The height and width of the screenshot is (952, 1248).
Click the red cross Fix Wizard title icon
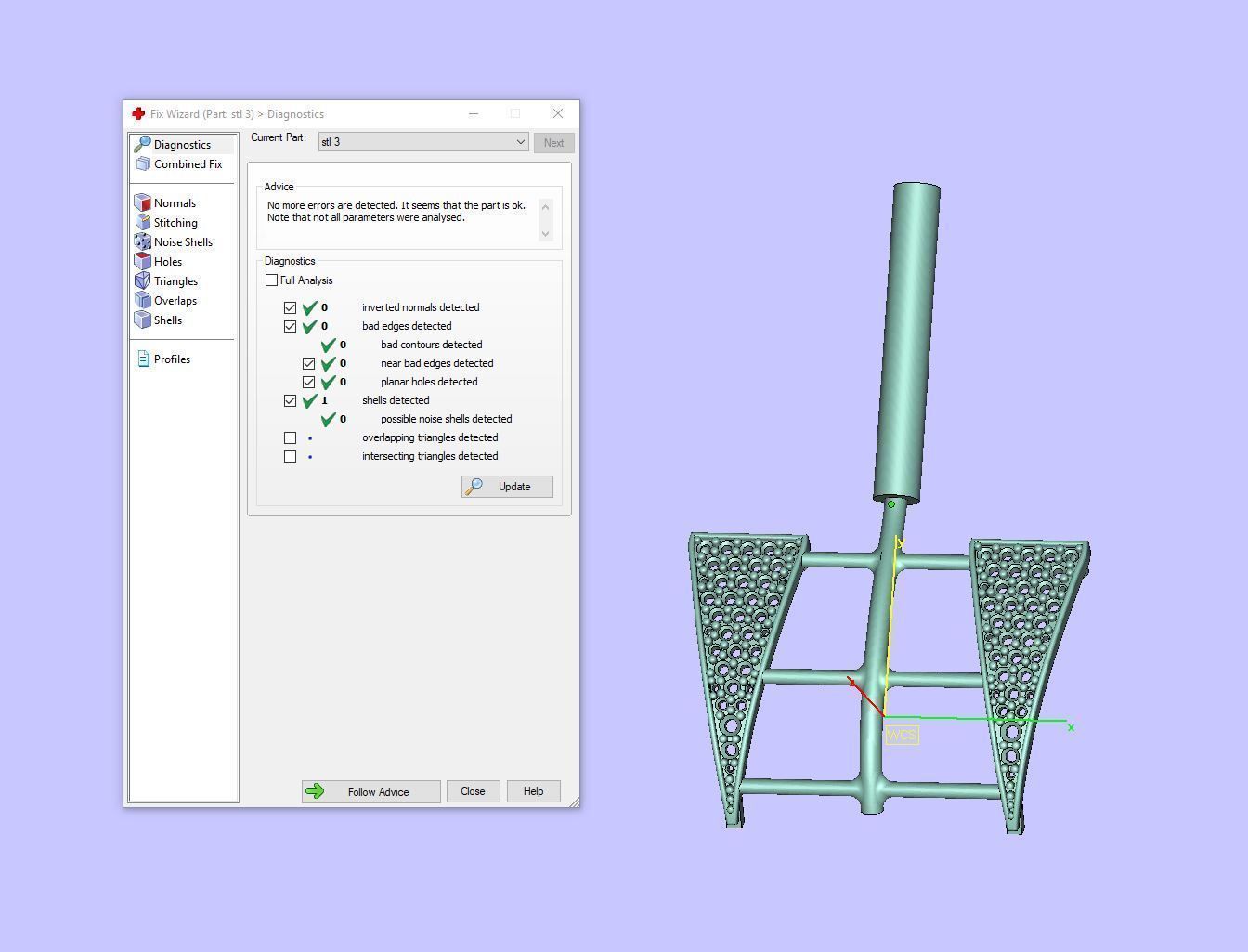point(138,113)
